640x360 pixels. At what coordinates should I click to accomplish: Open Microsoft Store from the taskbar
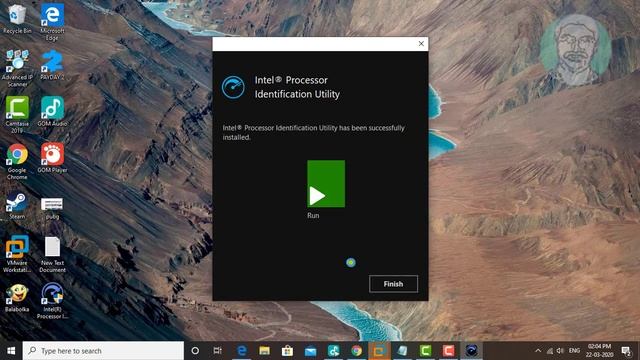pos(287,351)
